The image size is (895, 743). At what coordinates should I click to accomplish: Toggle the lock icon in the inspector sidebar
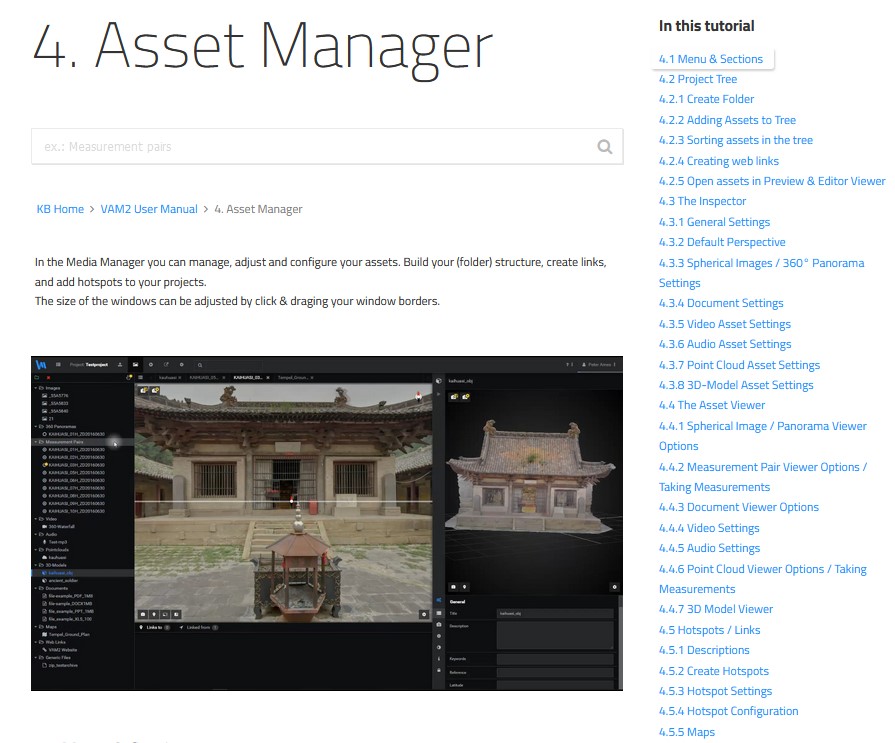[x=439, y=669]
